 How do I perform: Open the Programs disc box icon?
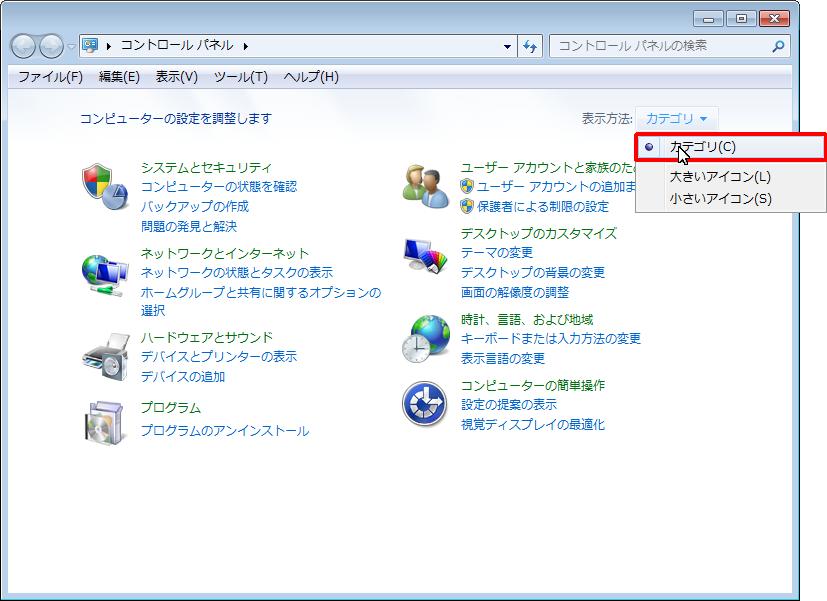click(x=104, y=421)
